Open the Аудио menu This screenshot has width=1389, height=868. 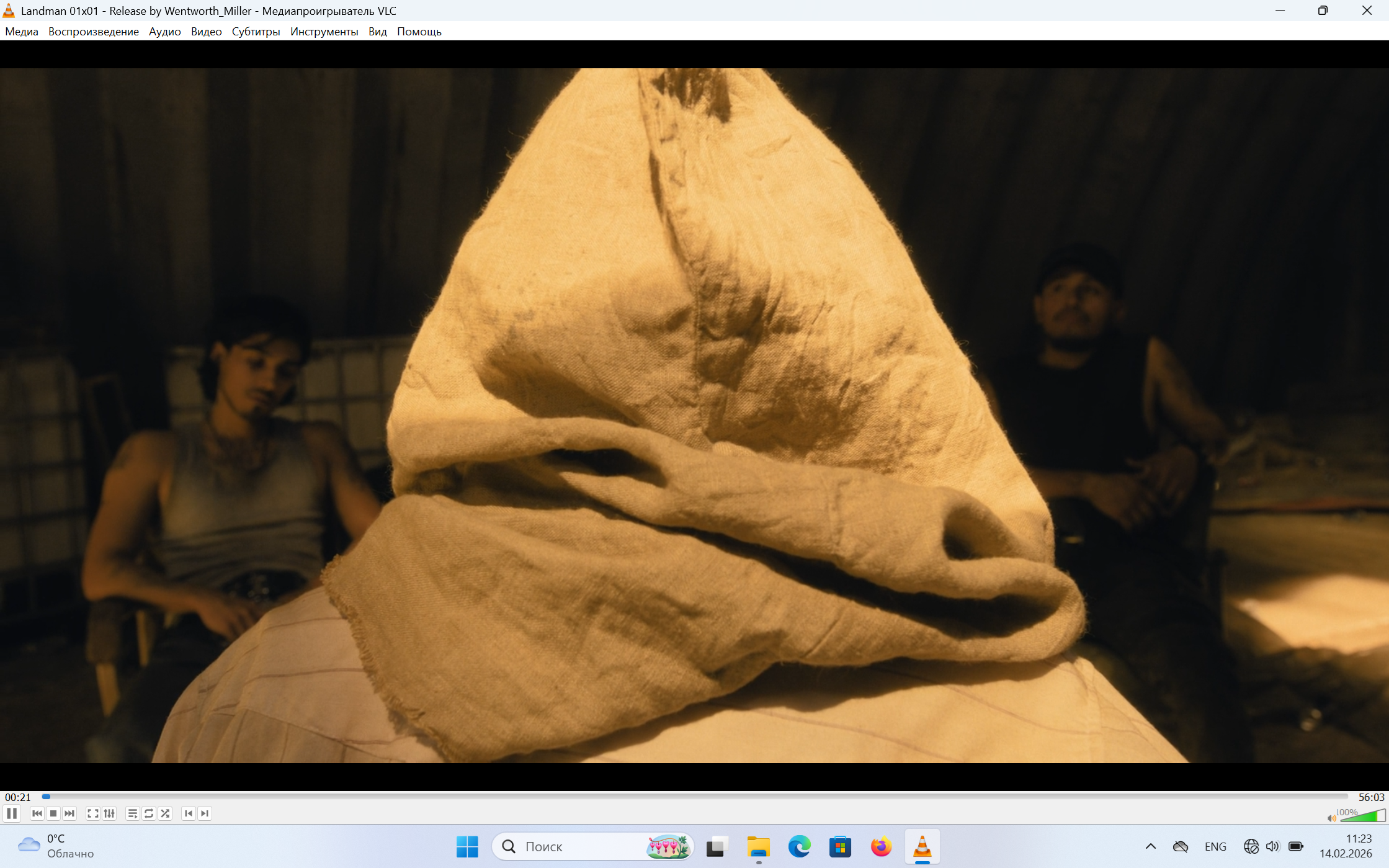tap(164, 32)
